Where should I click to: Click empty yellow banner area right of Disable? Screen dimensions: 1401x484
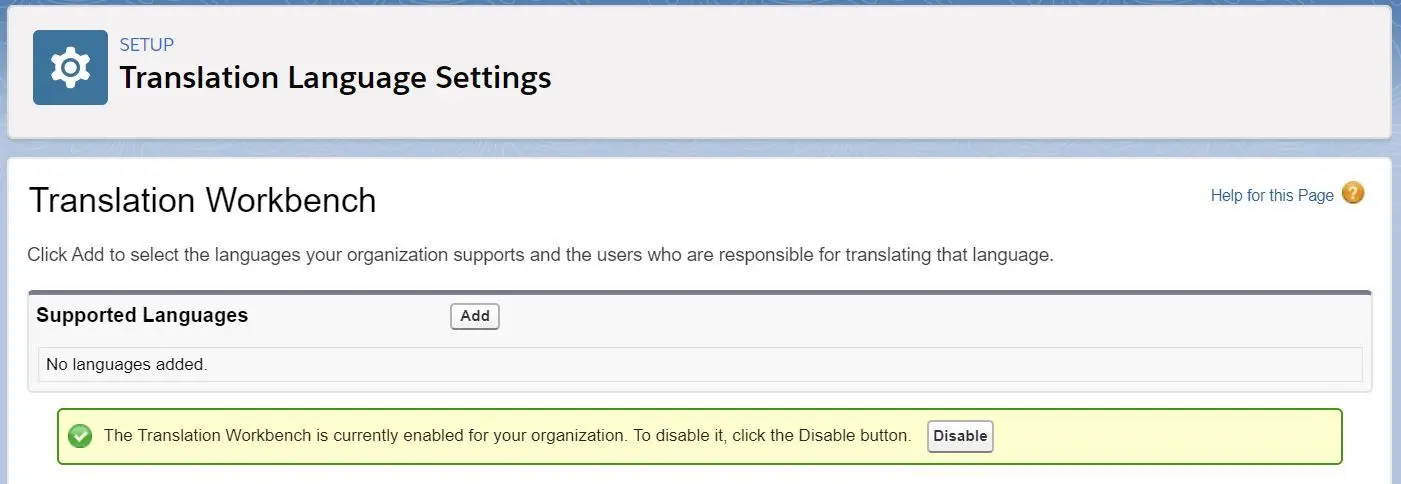1165,436
